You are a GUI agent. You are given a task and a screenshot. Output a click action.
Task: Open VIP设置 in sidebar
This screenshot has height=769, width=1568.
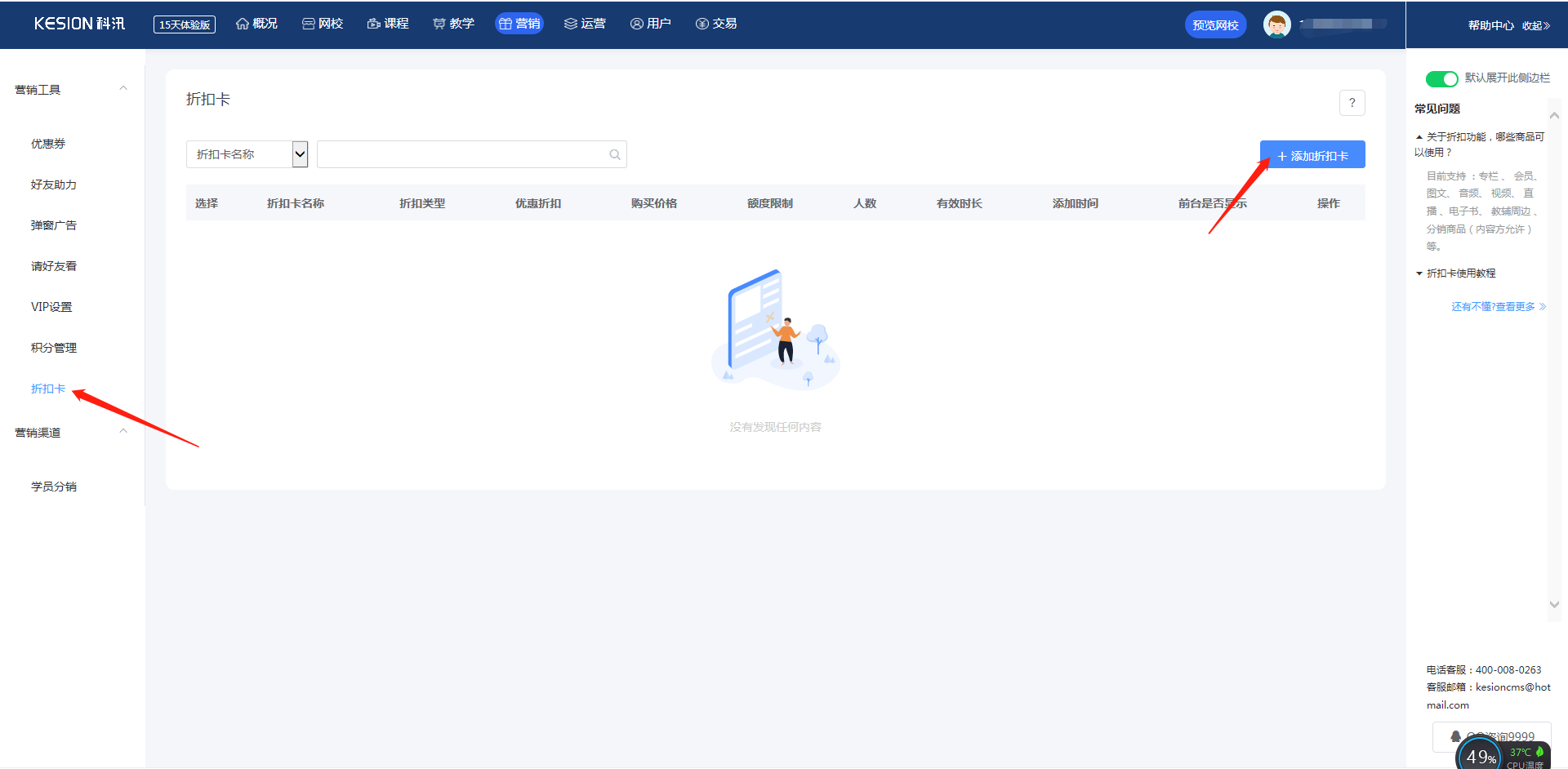coord(51,307)
